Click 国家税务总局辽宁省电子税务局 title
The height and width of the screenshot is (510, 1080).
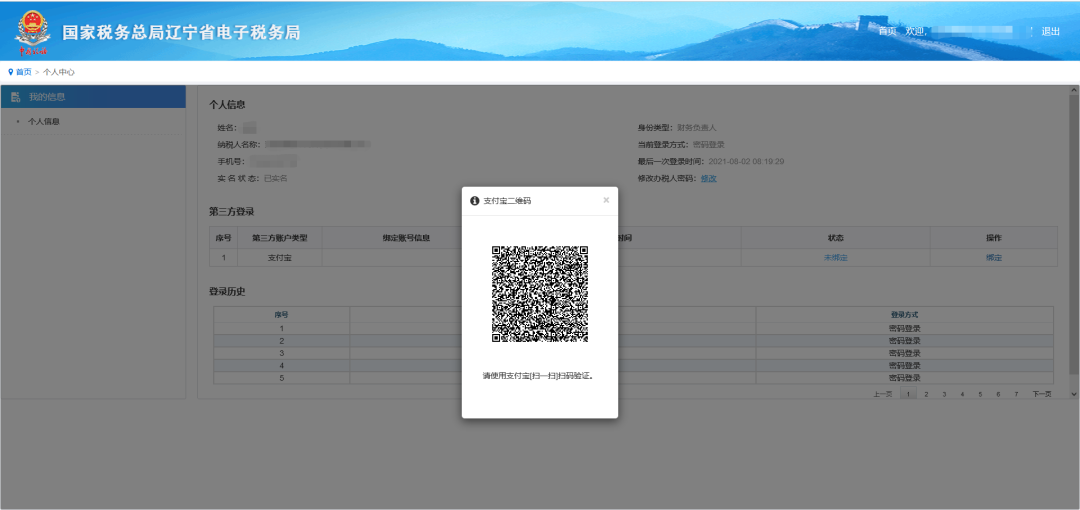tap(181, 33)
